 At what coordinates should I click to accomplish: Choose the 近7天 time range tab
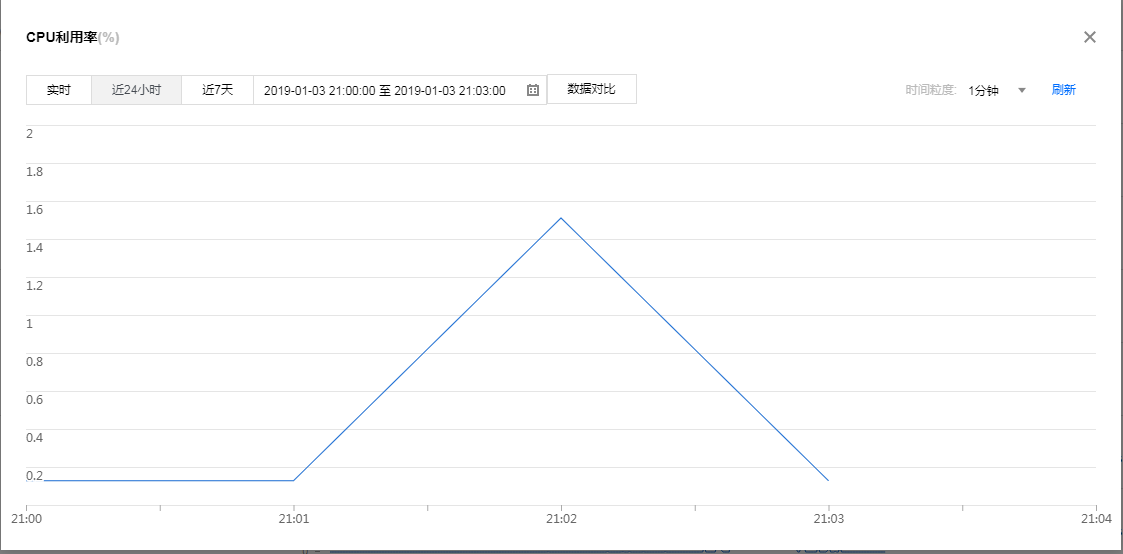coord(217,90)
